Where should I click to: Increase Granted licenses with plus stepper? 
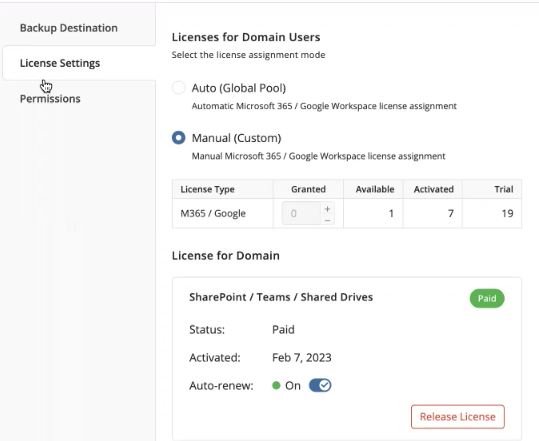point(327,209)
